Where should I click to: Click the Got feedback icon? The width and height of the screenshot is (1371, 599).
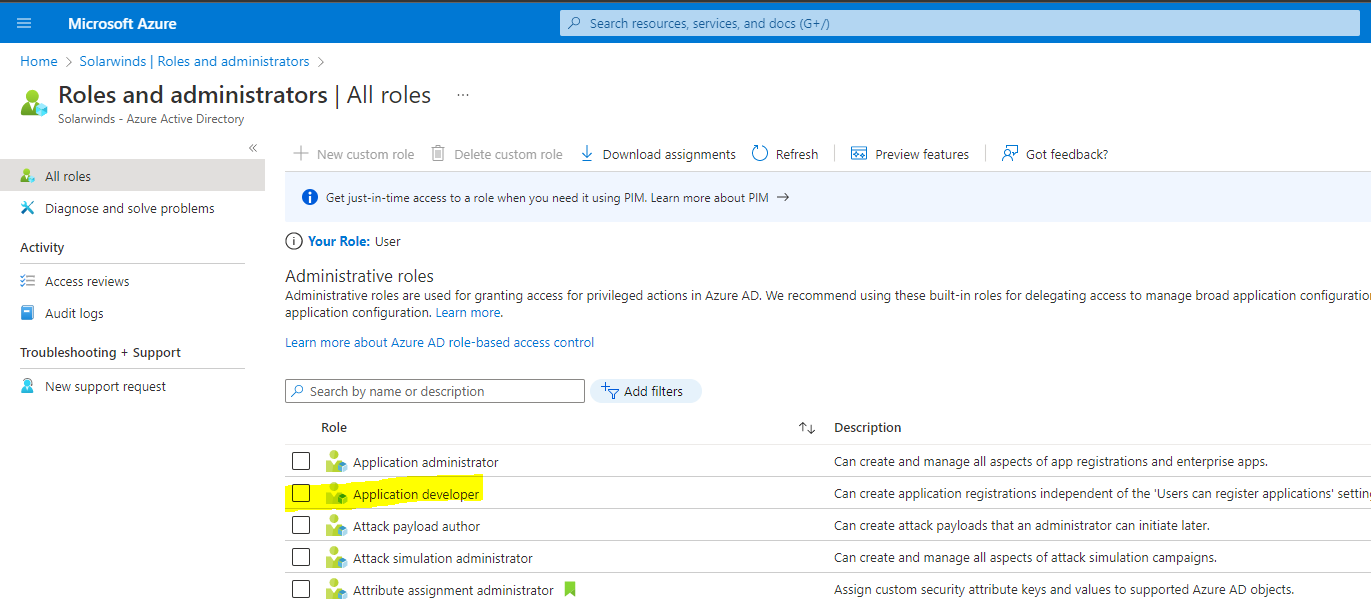pos(1010,154)
